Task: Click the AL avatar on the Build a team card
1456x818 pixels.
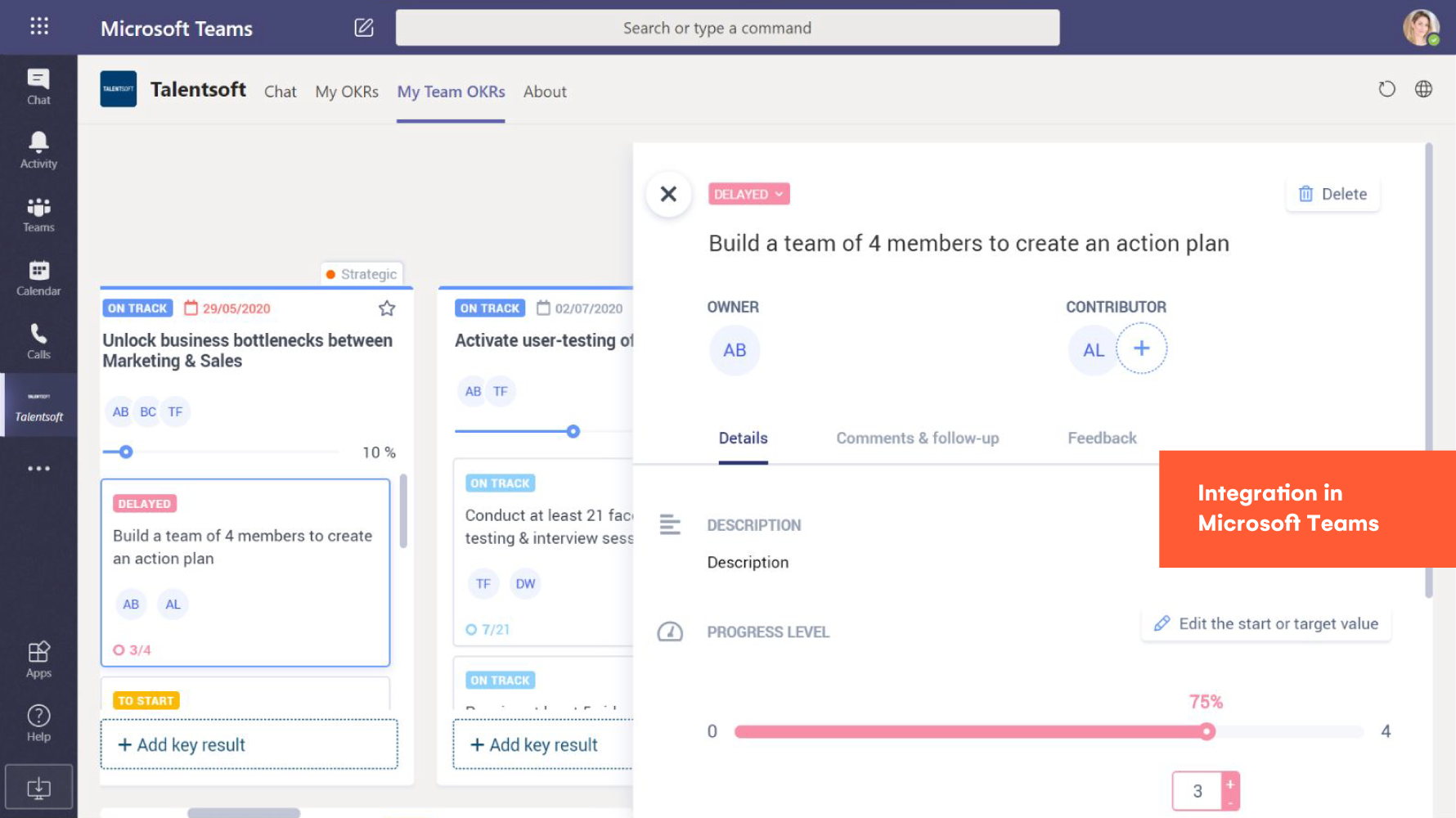Action: click(173, 605)
